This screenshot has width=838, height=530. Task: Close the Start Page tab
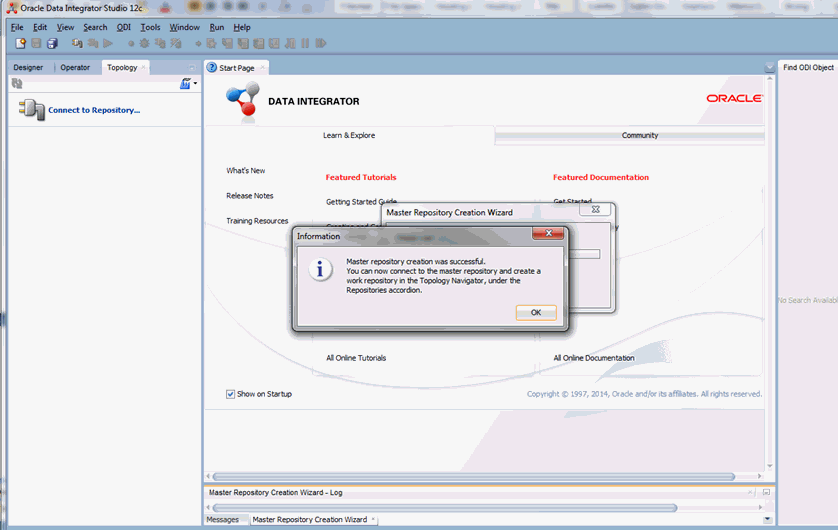(262, 67)
